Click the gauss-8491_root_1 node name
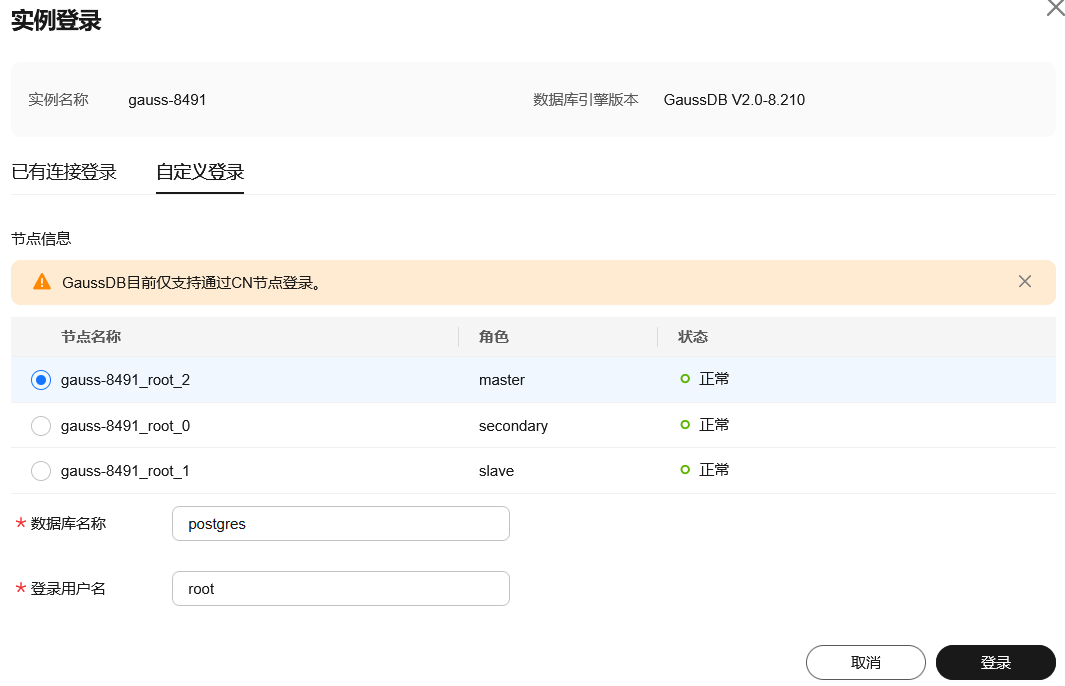 126,471
